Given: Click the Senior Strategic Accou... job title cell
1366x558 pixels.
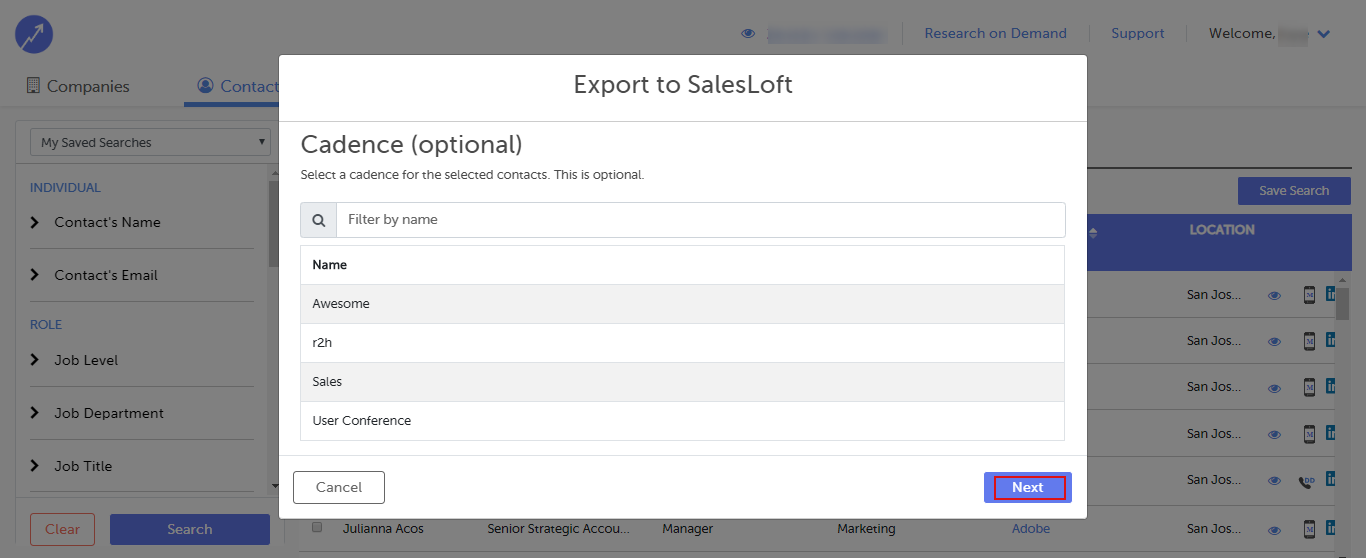Looking at the screenshot, I should tap(558, 528).
